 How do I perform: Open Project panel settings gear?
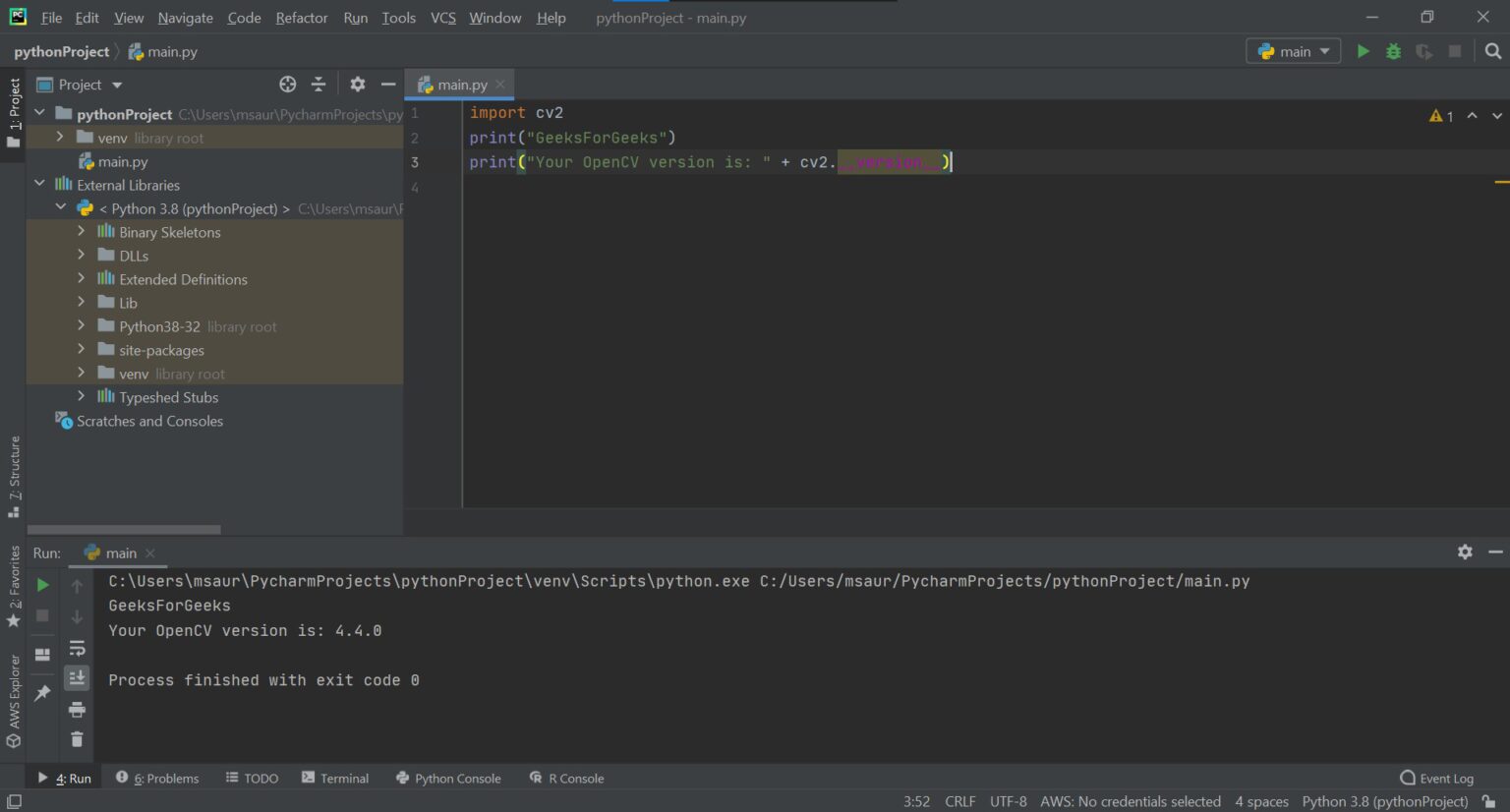click(357, 84)
